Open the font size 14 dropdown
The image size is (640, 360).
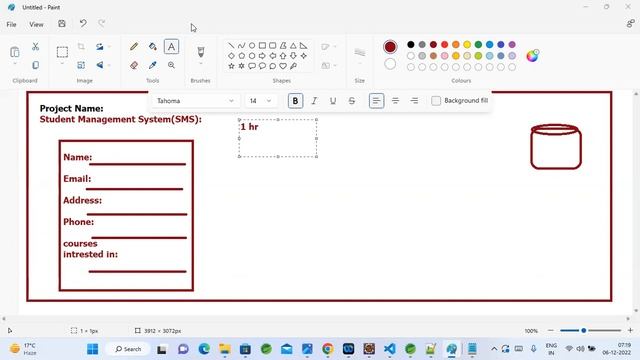(x=260, y=101)
